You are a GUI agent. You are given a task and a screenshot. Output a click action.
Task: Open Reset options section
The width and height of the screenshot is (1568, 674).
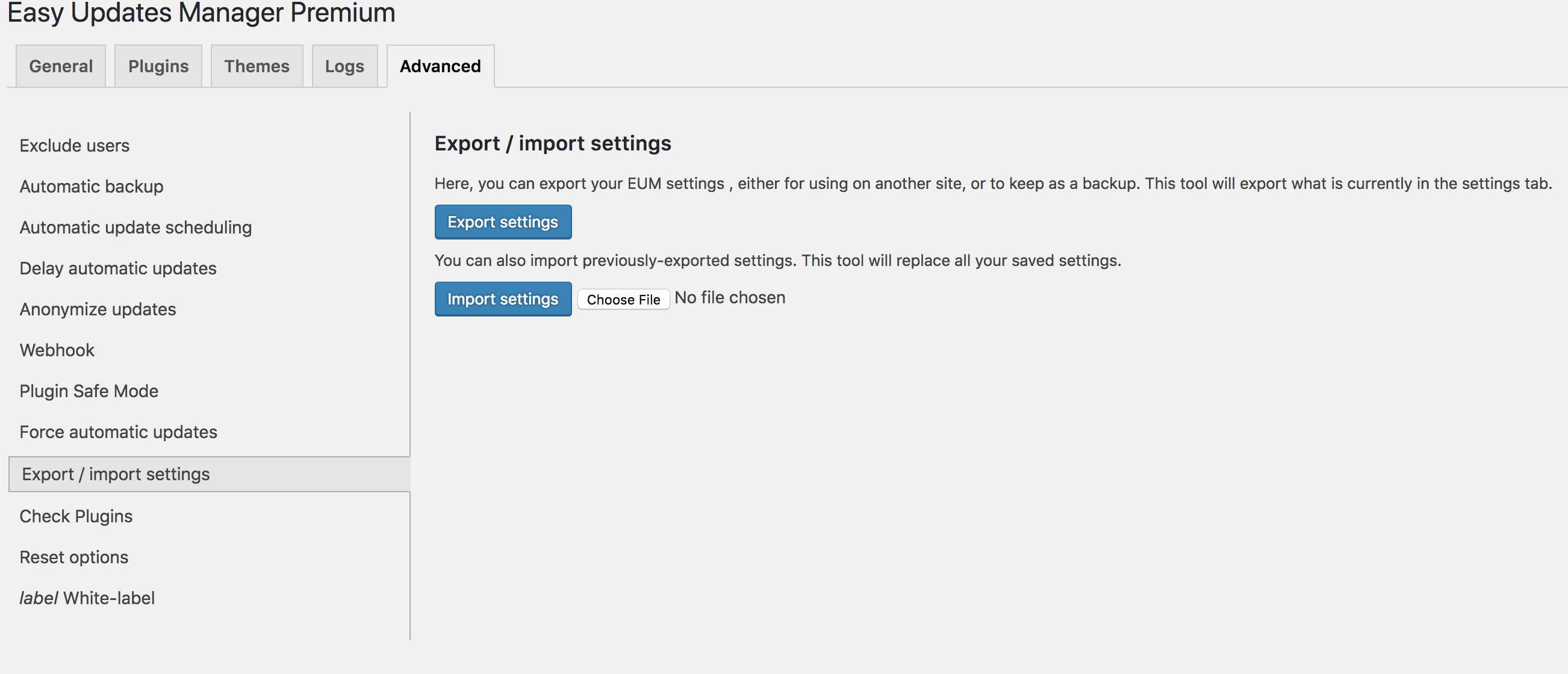(x=74, y=557)
